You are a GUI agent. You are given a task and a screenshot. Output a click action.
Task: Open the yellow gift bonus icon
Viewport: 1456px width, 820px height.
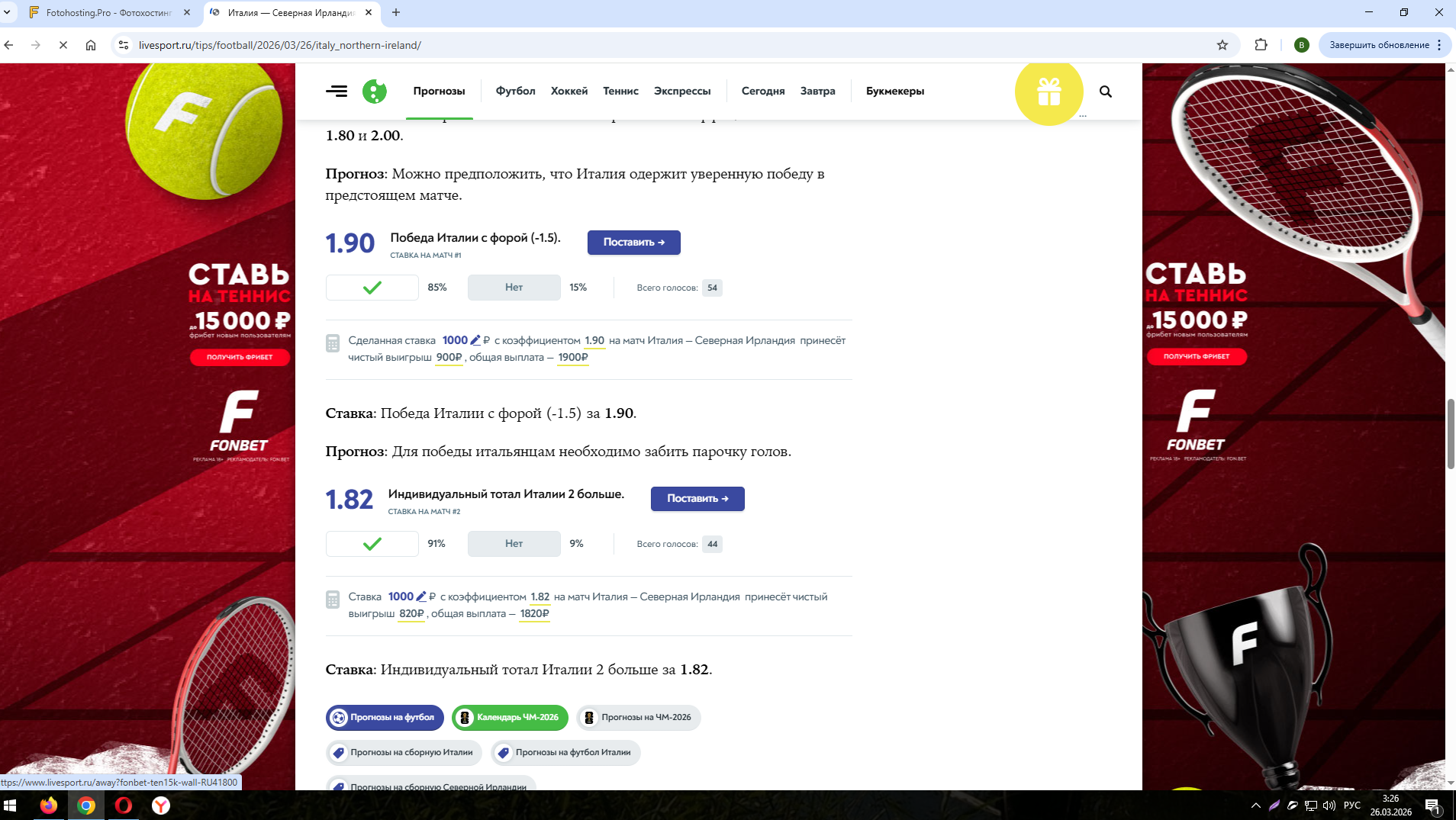1049,92
